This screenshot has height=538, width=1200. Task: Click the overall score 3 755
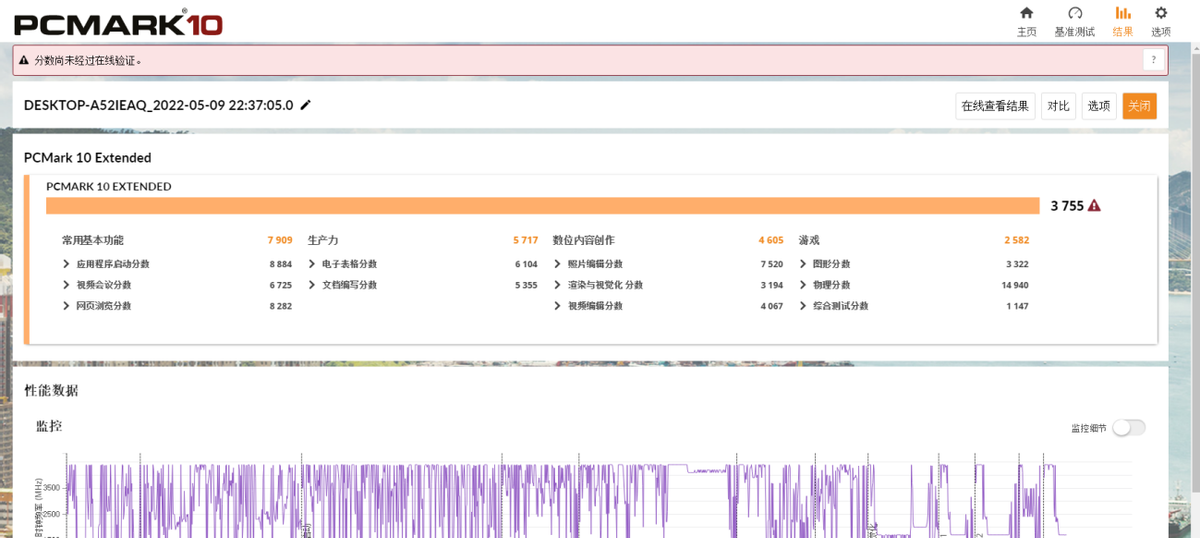pyautogui.click(x=1067, y=206)
